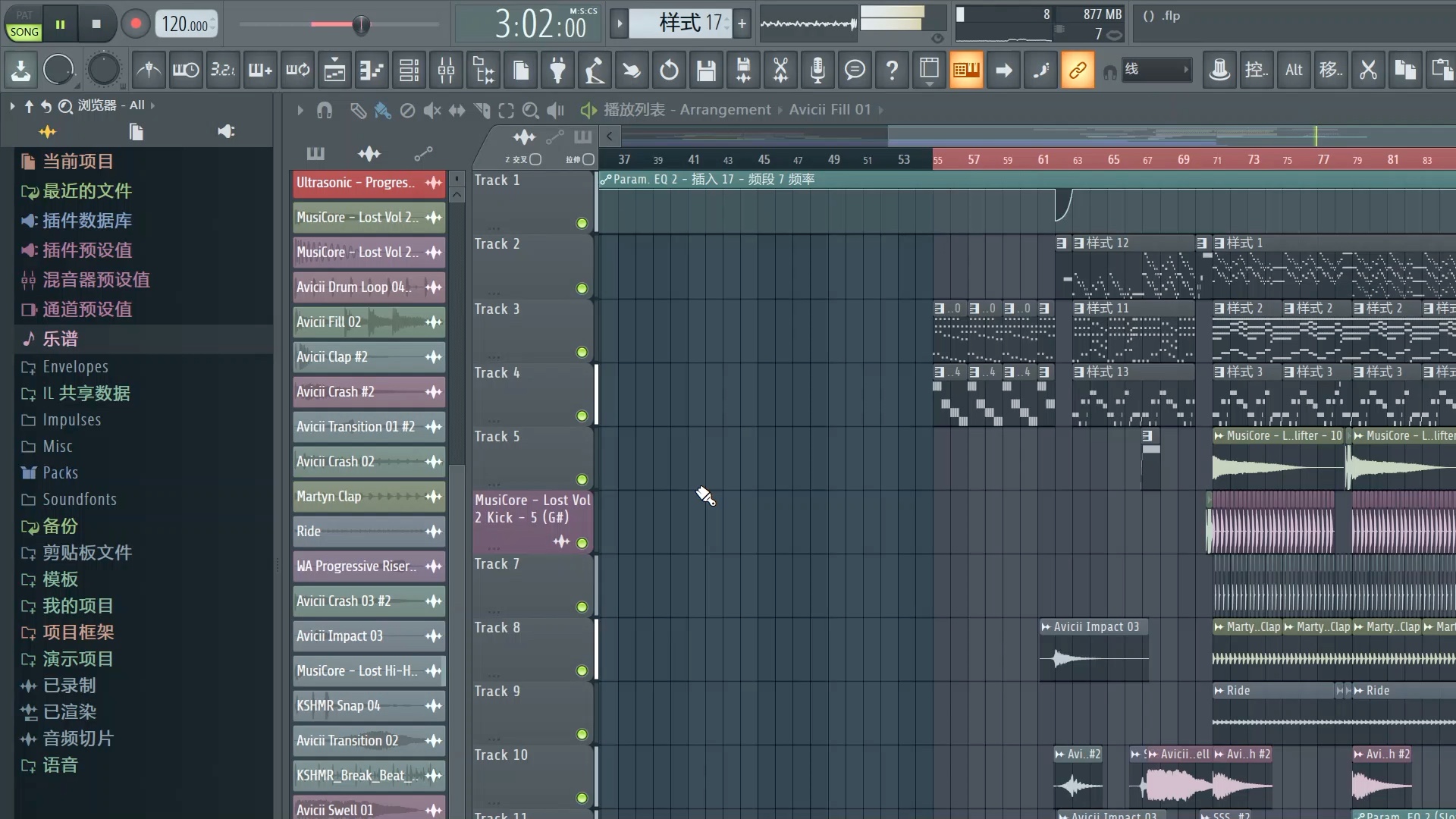Click the undo history circular arrow icon
The width and height of the screenshot is (1456, 819).
pos(669,71)
